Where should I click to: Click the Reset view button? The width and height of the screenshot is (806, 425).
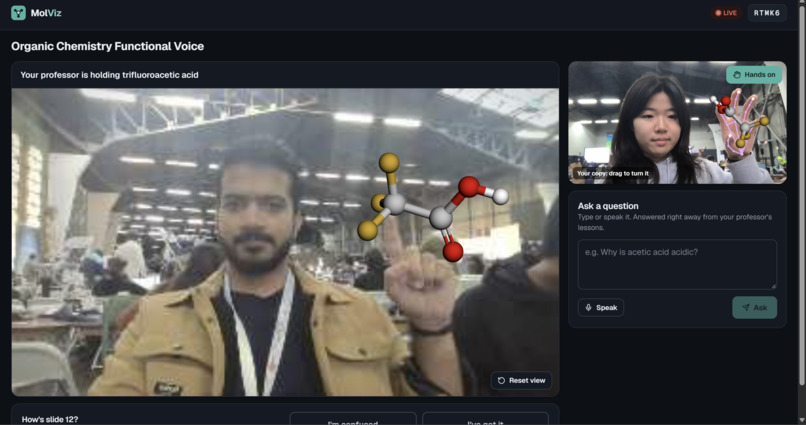pyautogui.click(x=521, y=380)
